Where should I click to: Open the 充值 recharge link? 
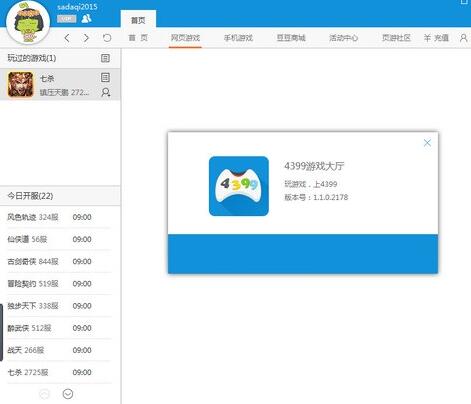click(436, 38)
